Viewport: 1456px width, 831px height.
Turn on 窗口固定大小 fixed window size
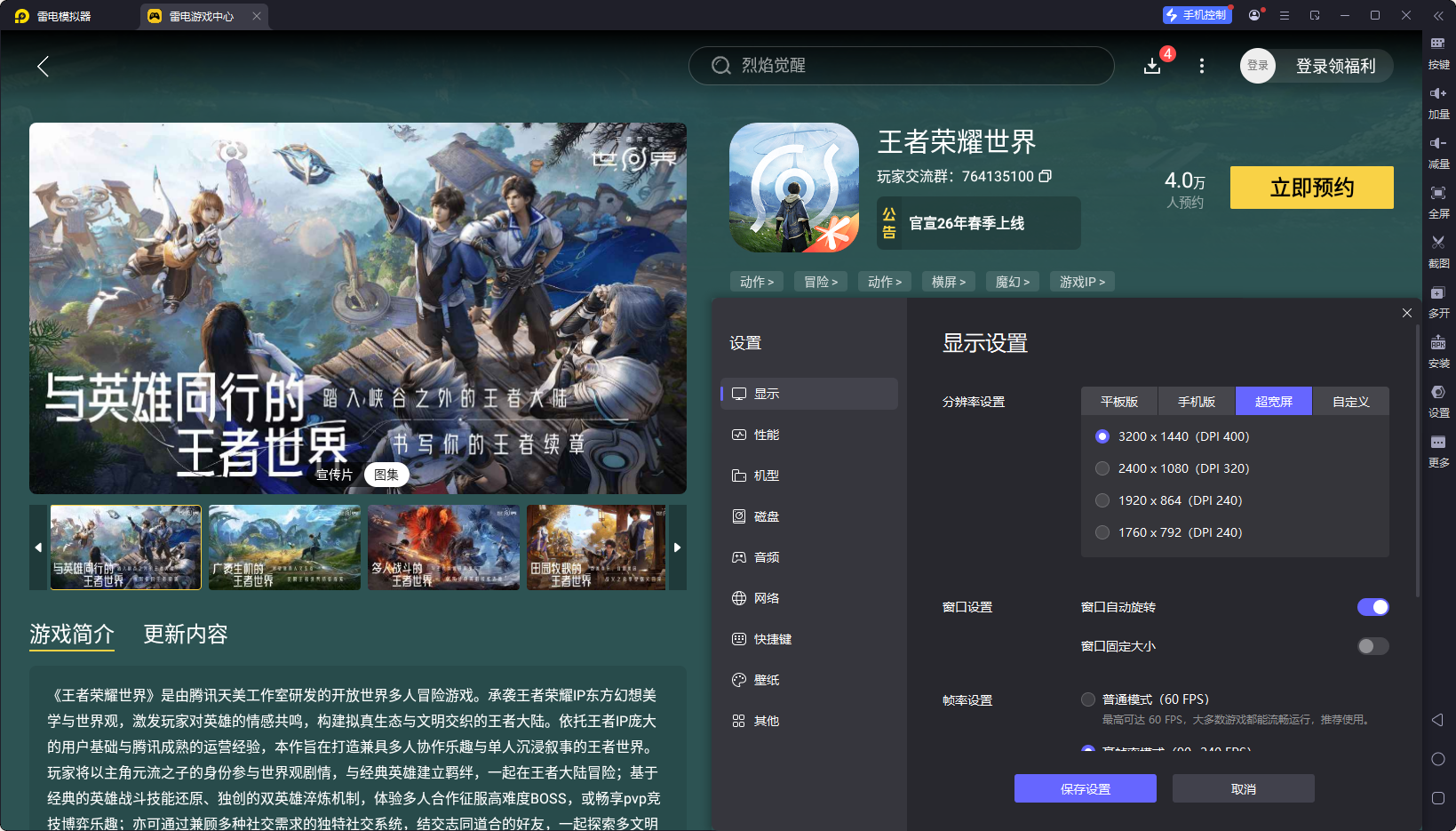(x=1372, y=646)
